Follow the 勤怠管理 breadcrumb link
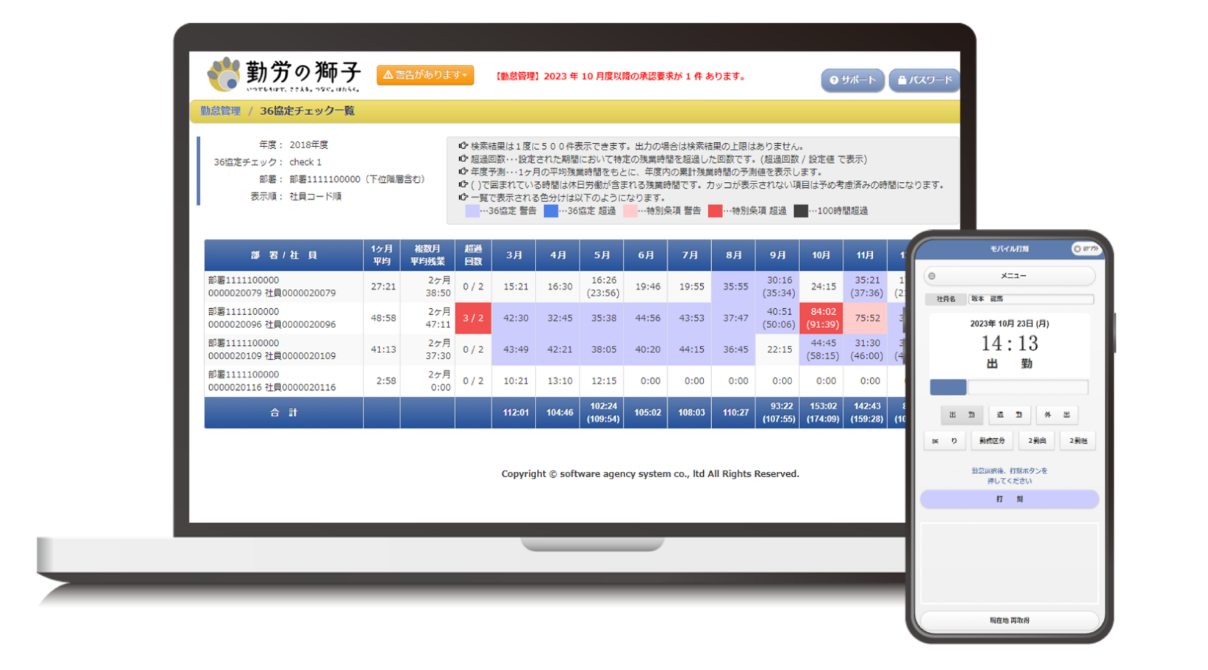This screenshot has width=1208, height=670. (x=220, y=111)
